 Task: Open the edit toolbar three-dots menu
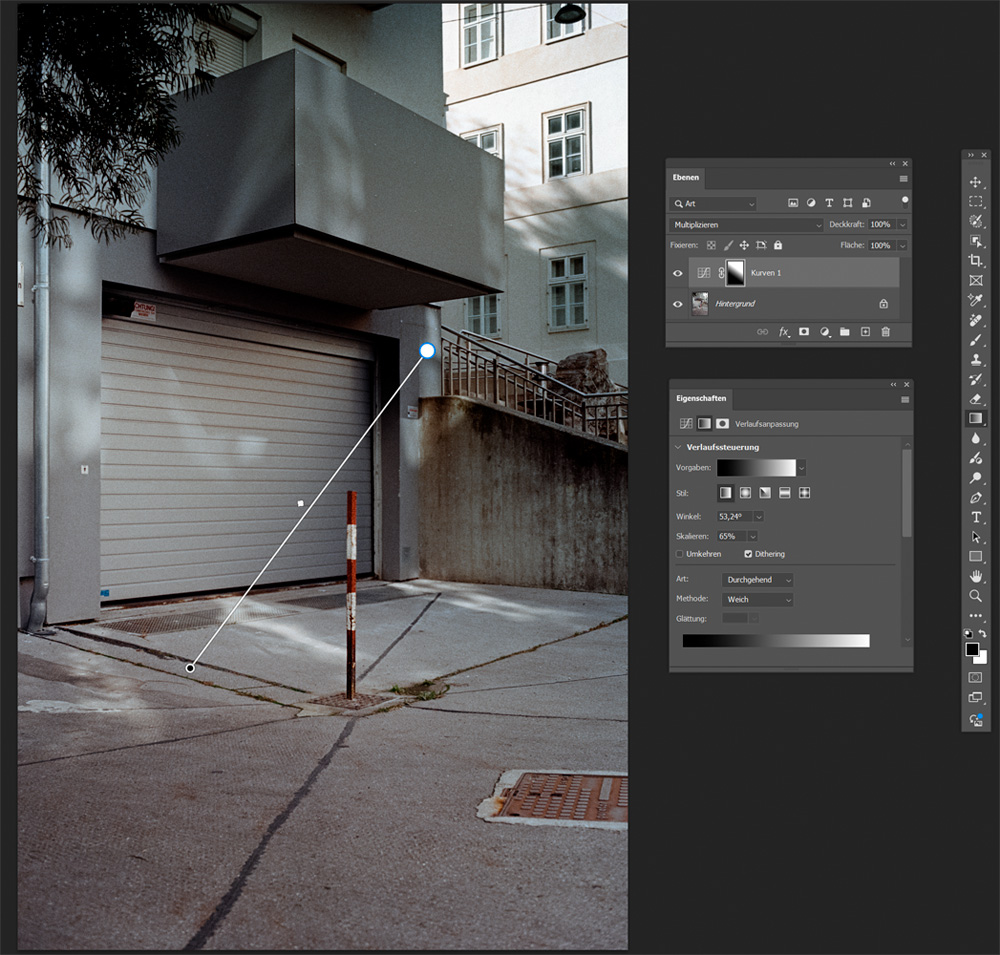coord(975,616)
